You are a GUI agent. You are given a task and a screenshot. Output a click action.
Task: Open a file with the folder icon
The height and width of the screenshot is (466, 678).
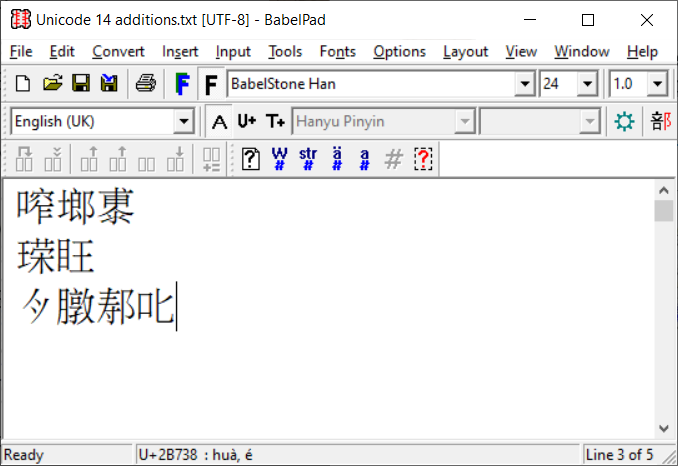click(52, 83)
